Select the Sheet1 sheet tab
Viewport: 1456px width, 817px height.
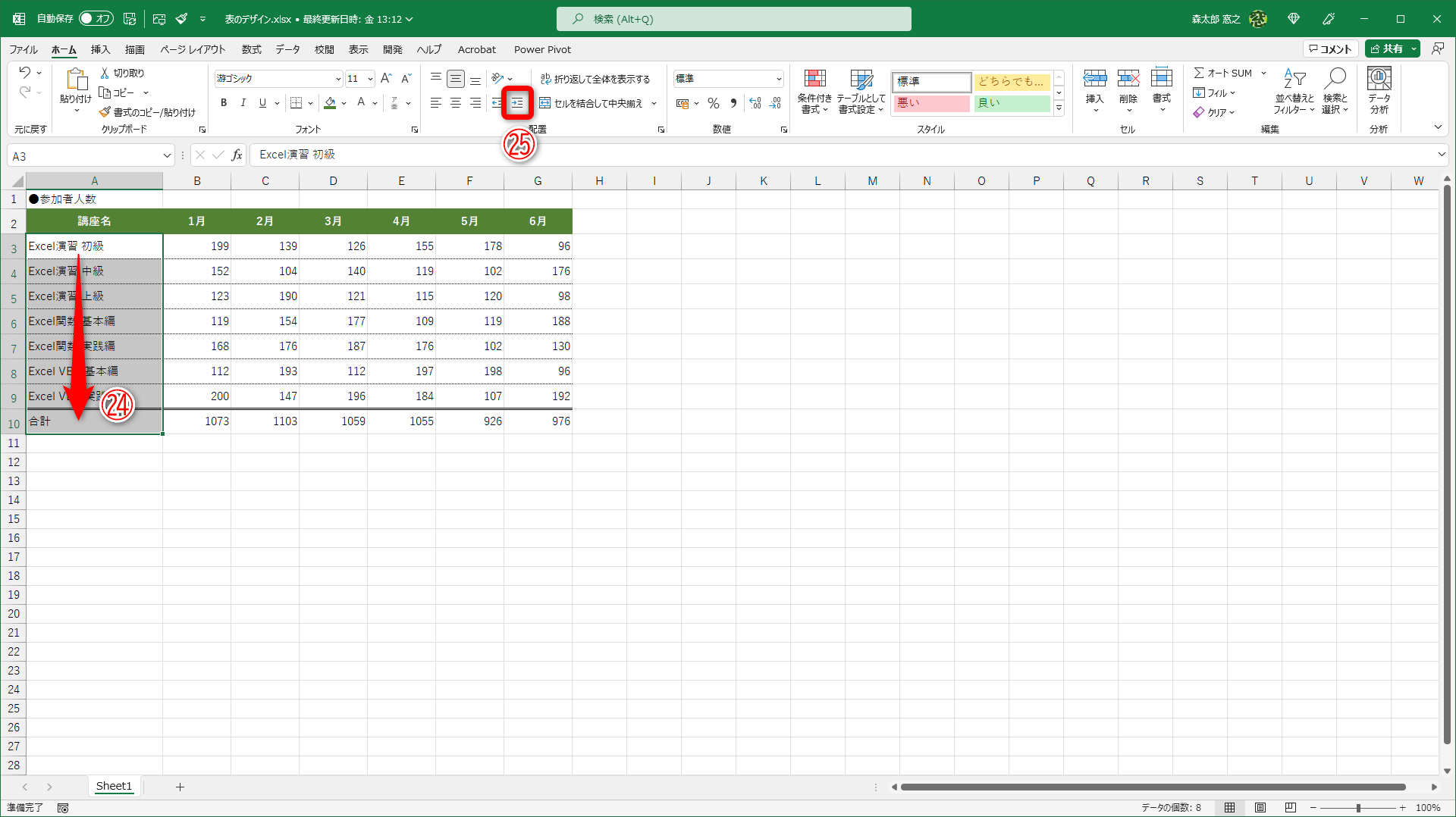pos(114,787)
